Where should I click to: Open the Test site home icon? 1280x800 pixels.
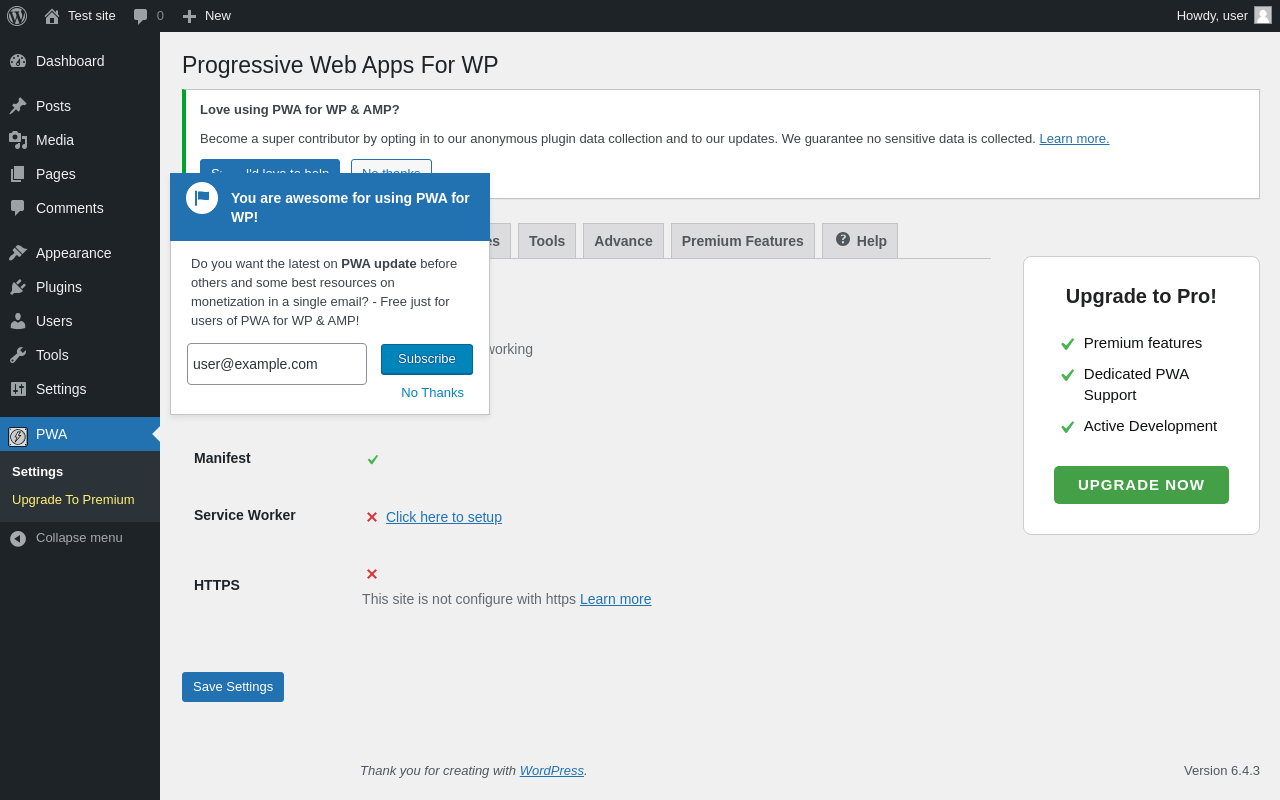(52, 16)
